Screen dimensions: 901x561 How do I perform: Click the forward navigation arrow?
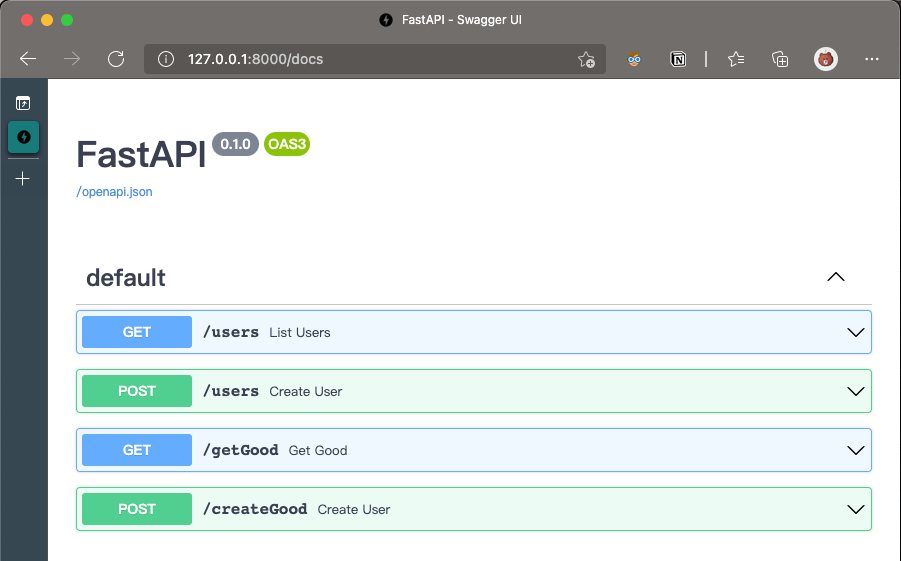[x=72, y=59]
